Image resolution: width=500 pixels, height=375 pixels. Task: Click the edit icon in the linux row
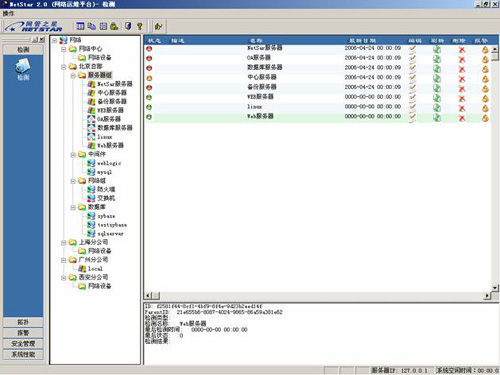(413, 107)
